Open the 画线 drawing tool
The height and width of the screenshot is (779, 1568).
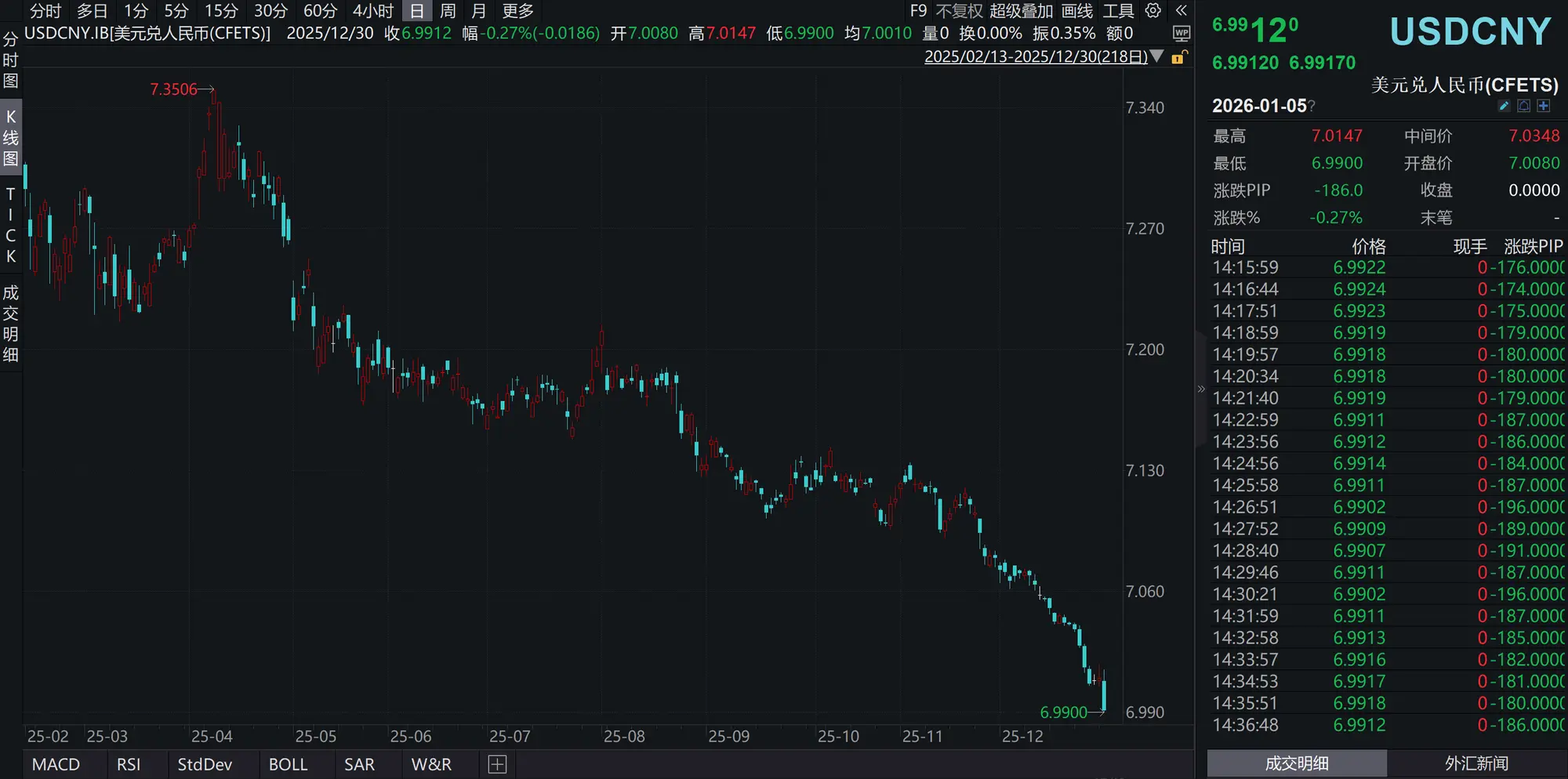(1078, 12)
